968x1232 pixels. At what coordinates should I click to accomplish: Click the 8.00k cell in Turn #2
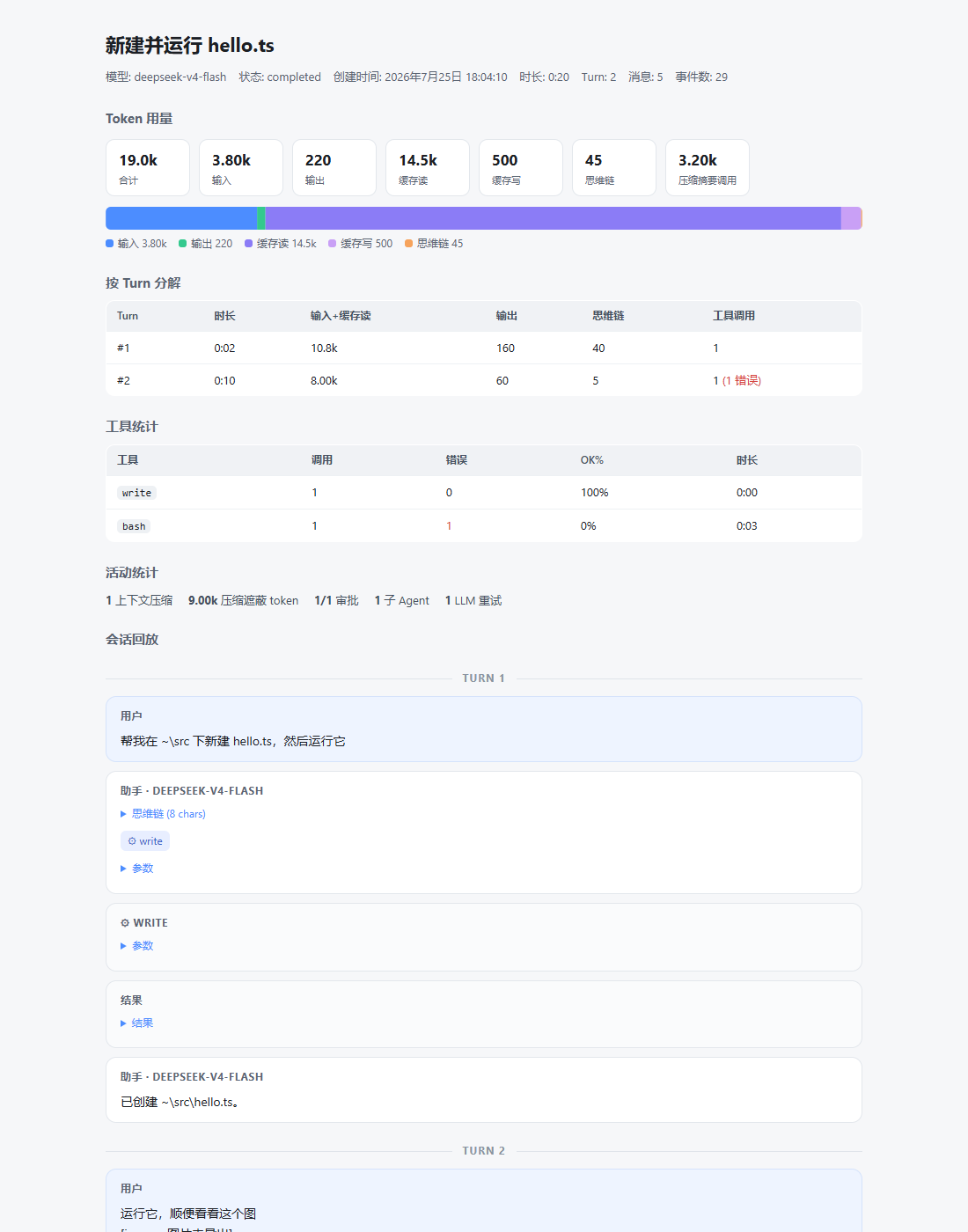click(x=324, y=380)
